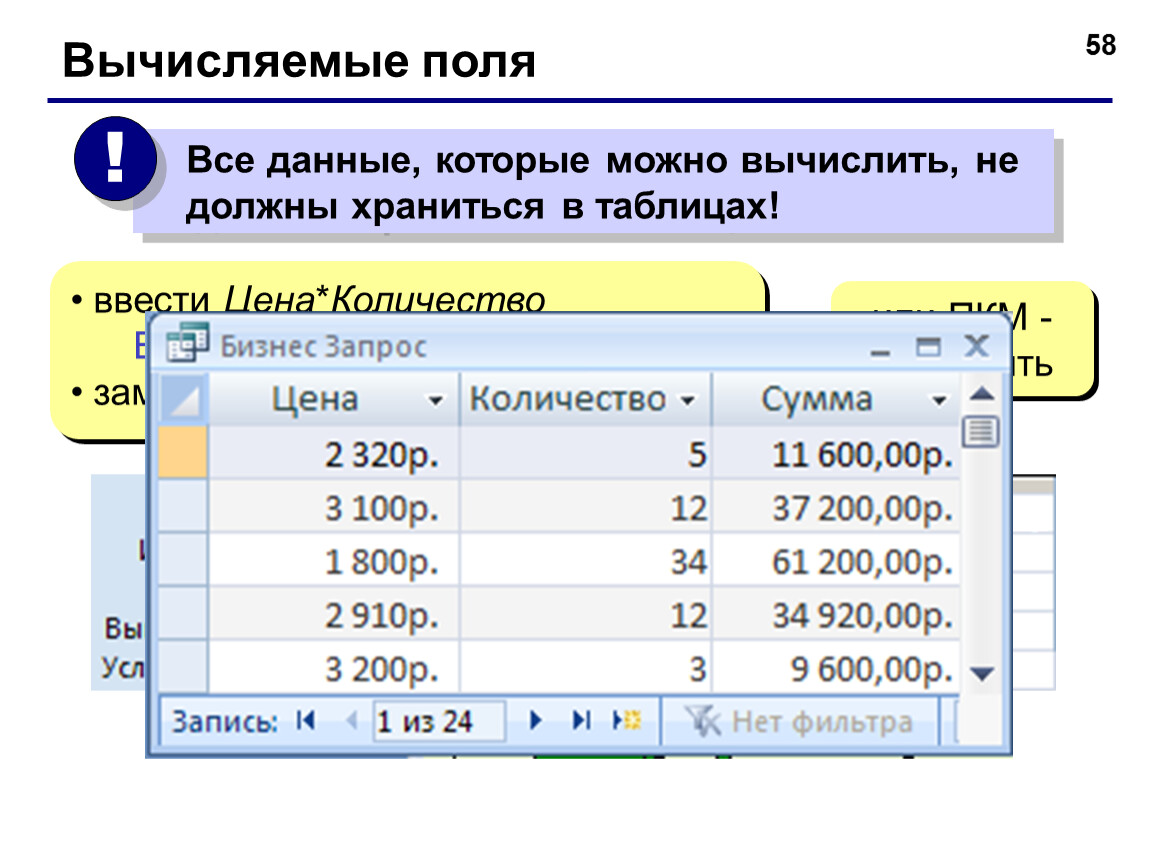Viewport: 1150px width, 864px height.
Task: Click vertical scrollbar down arrow
Action: (981, 673)
